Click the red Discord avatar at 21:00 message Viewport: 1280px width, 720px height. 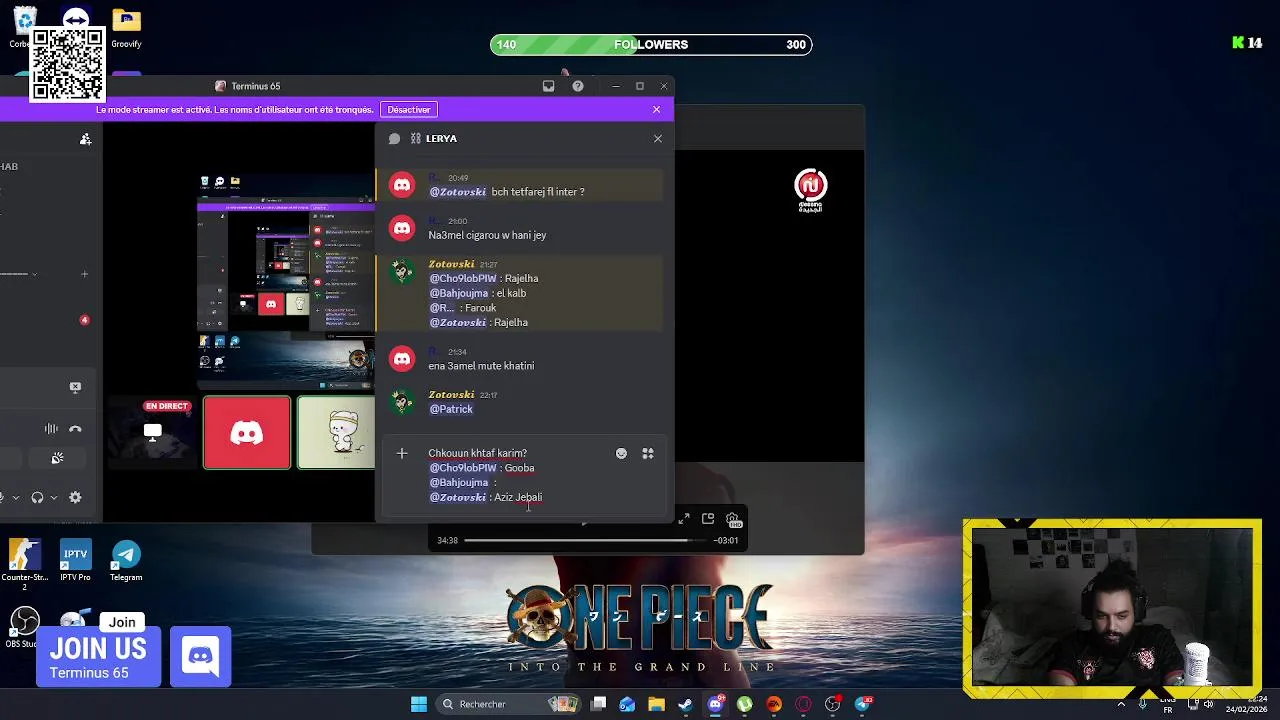(x=402, y=228)
